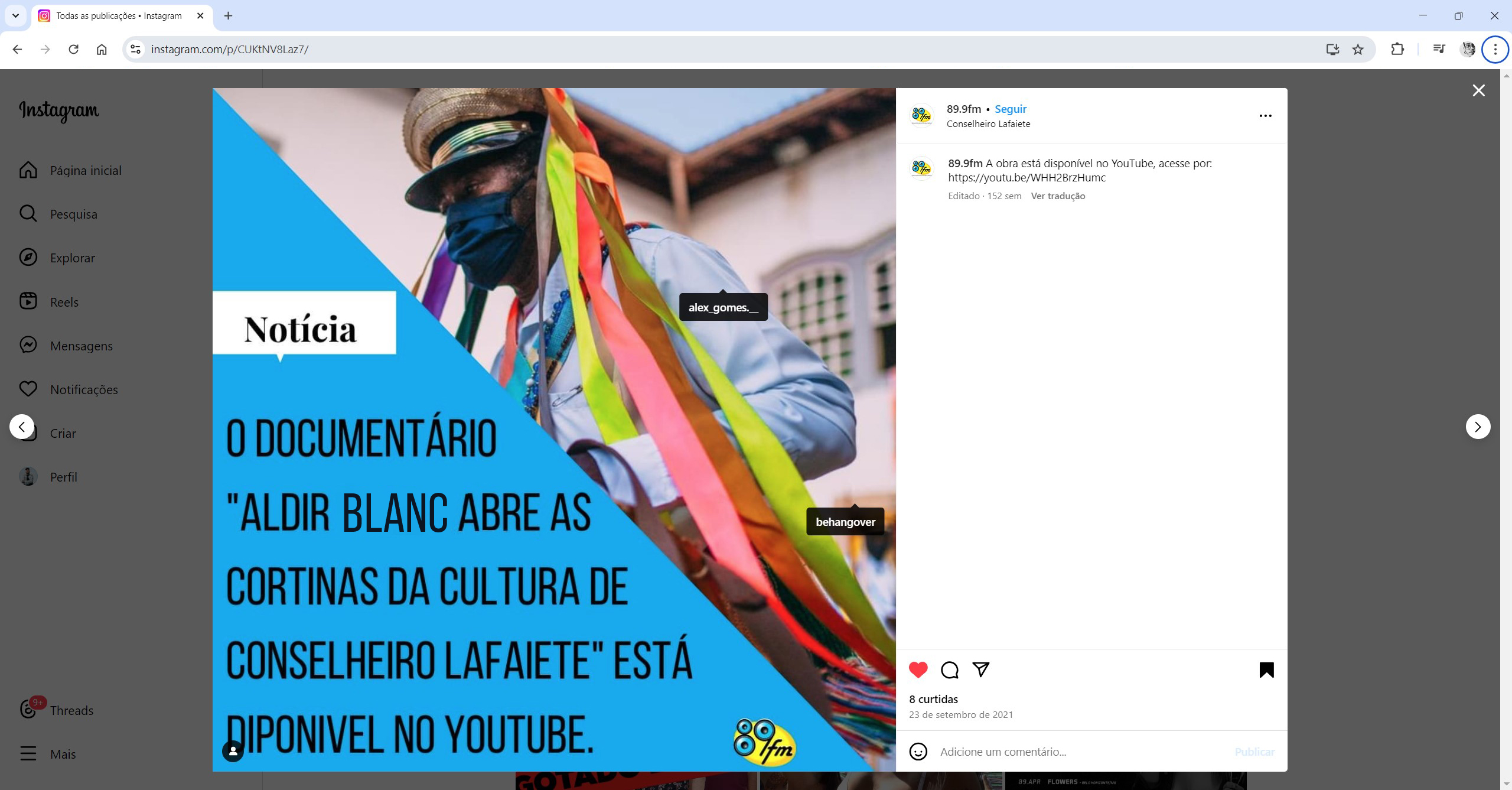Image resolution: width=1512 pixels, height=790 pixels.
Task: Click the comment bubble icon
Action: (x=949, y=669)
